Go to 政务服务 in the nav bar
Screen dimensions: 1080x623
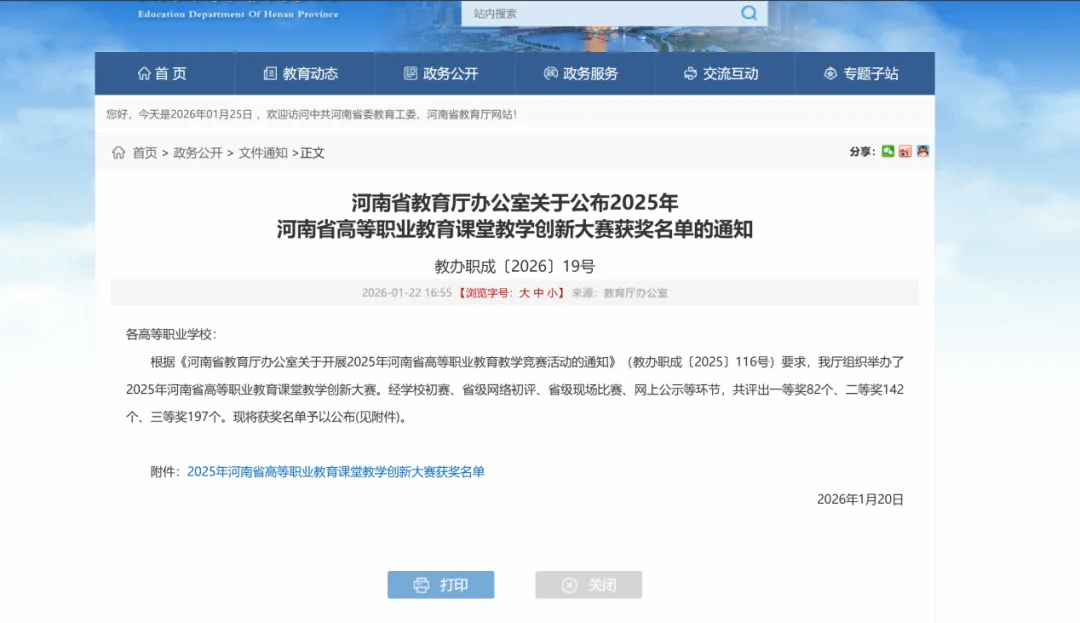coord(584,74)
